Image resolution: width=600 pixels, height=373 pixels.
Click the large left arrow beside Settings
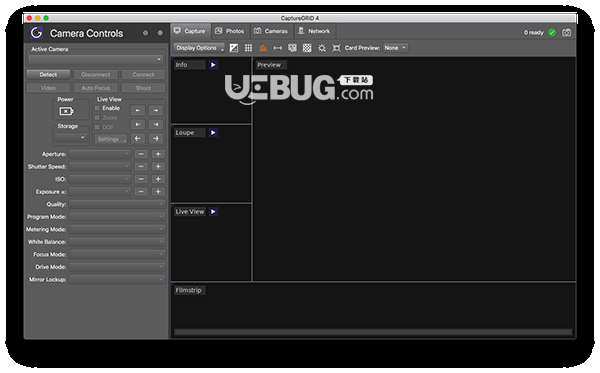pyautogui.click(x=138, y=138)
